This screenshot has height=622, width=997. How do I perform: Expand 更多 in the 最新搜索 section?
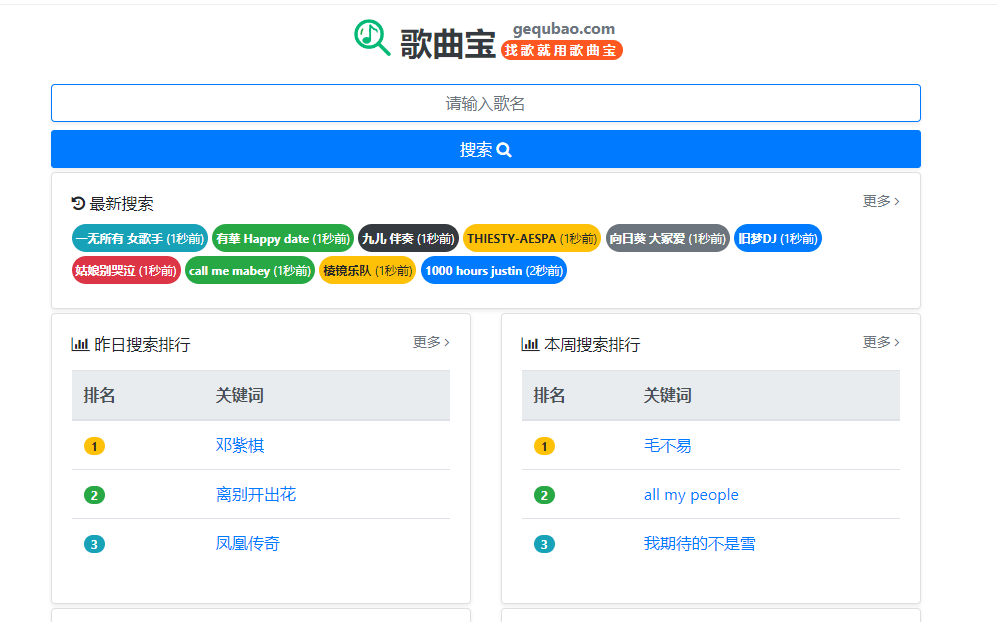click(880, 201)
